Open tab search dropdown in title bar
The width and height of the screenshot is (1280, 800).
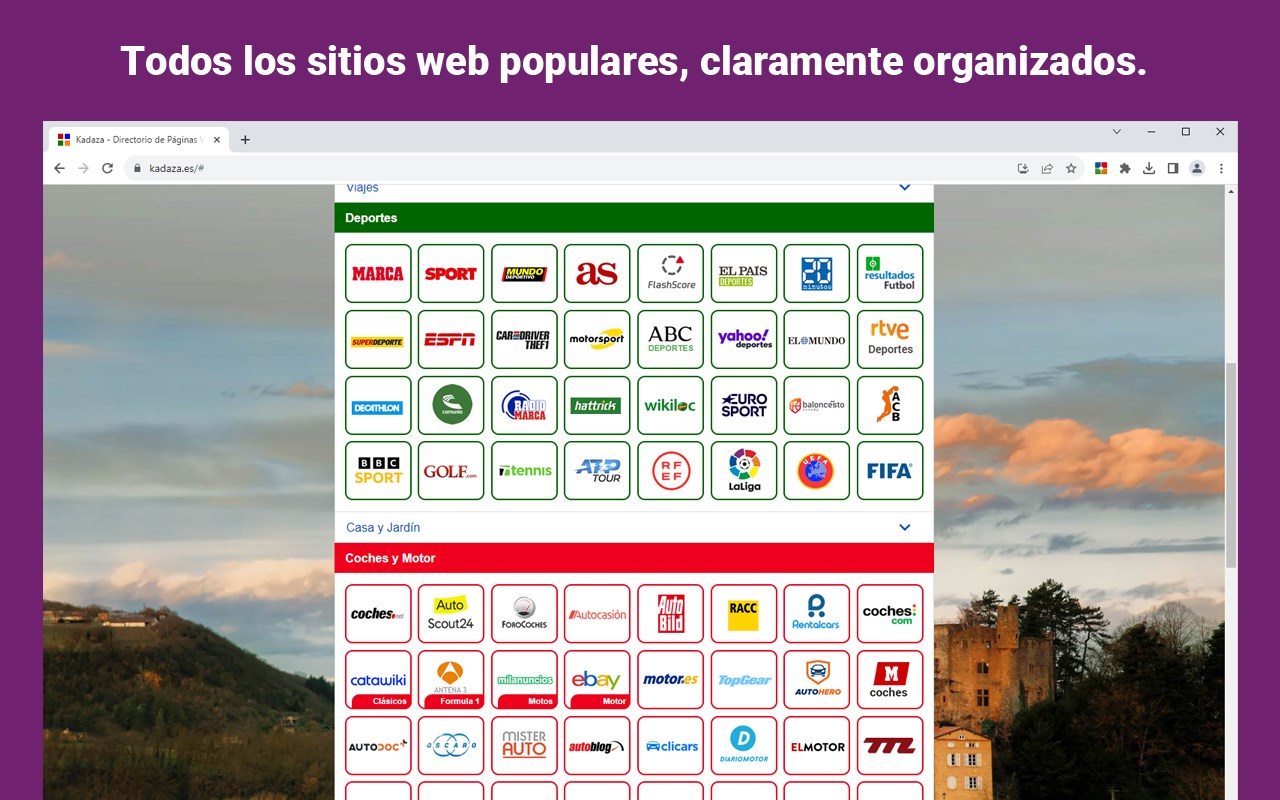click(x=1117, y=132)
